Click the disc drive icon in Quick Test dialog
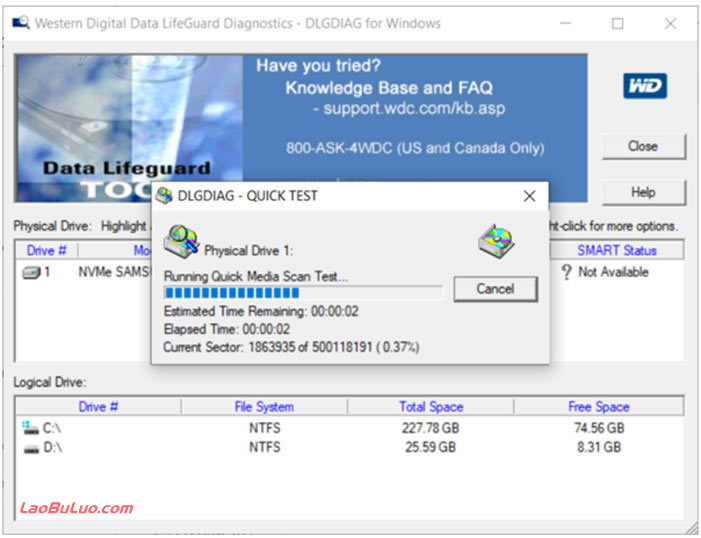701x538 pixels. pyautogui.click(x=496, y=241)
